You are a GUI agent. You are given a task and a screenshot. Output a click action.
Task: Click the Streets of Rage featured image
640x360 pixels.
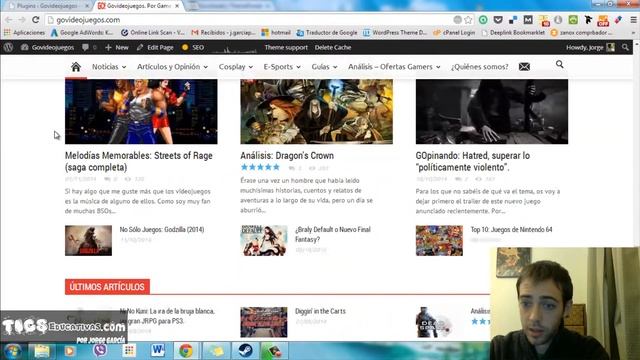click(x=141, y=111)
